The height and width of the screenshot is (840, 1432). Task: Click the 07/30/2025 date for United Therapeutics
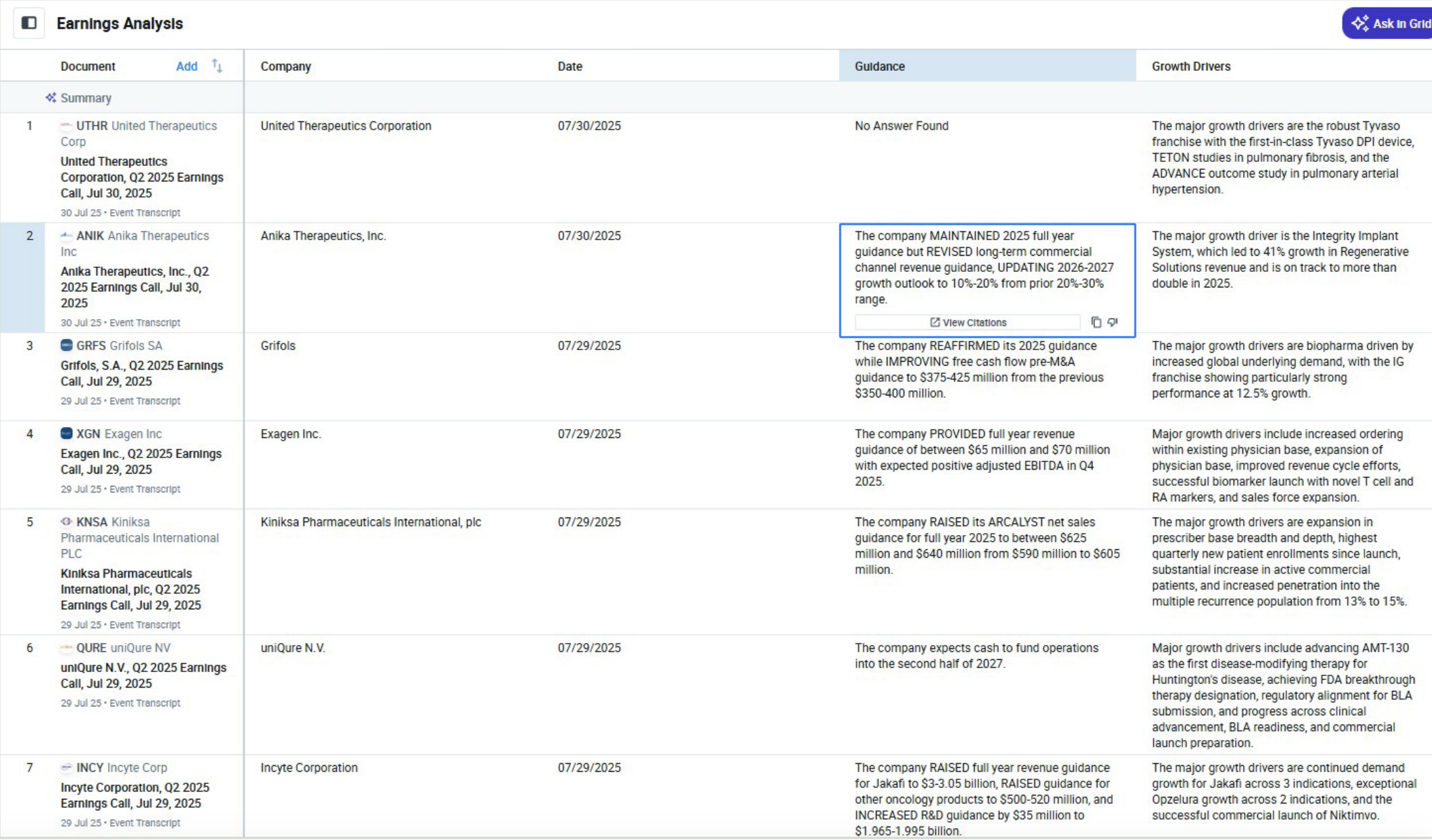[589, 125]
